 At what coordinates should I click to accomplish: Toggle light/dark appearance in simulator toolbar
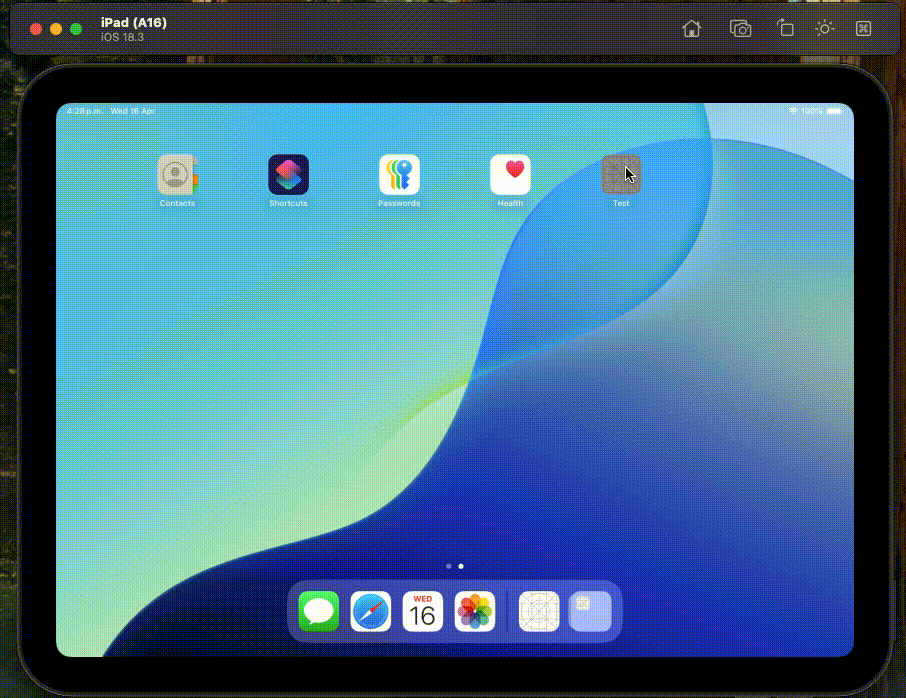coord(824,29)
